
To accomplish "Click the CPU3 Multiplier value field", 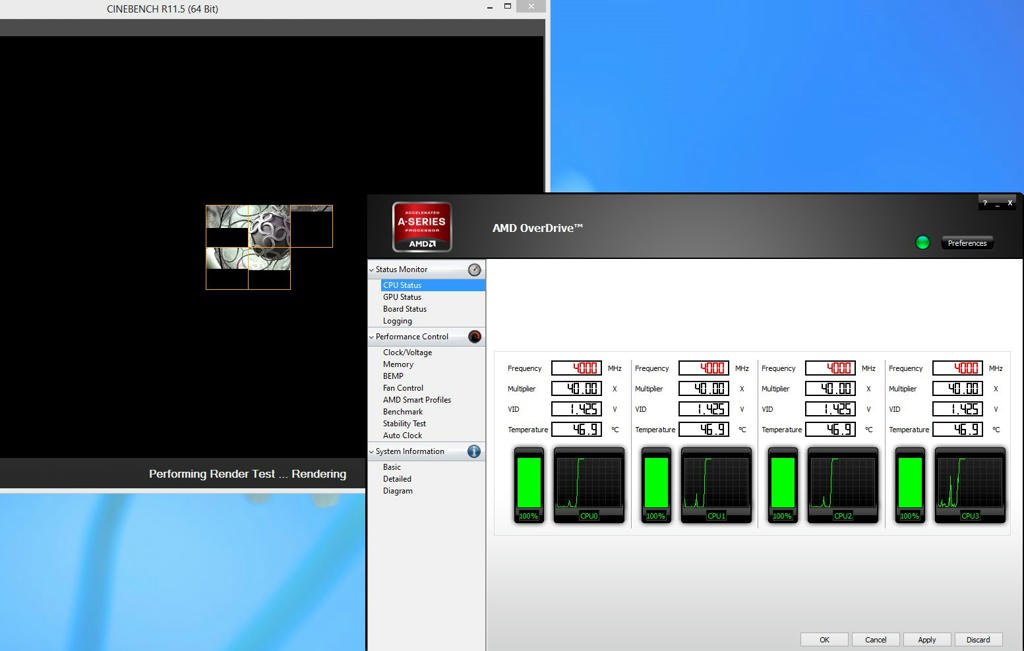I will [958, 389].
